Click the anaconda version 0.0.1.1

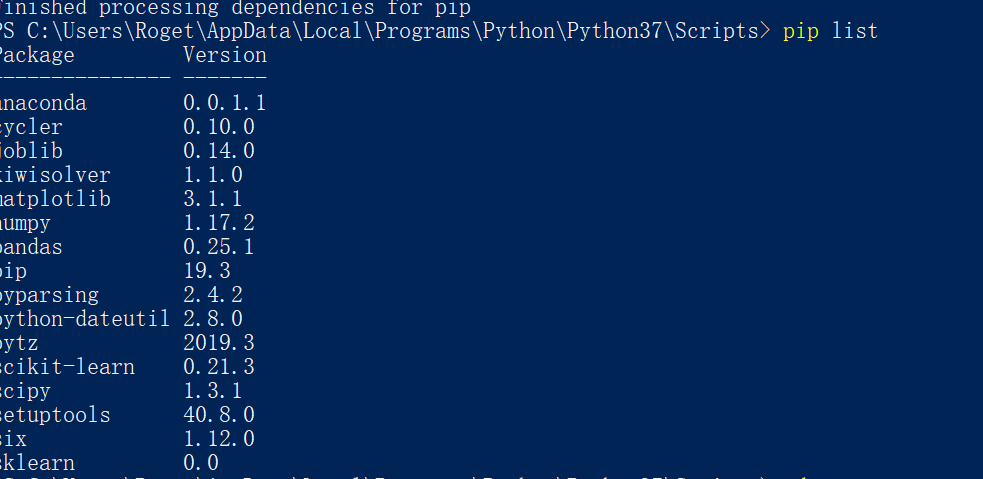click(225, 103)
